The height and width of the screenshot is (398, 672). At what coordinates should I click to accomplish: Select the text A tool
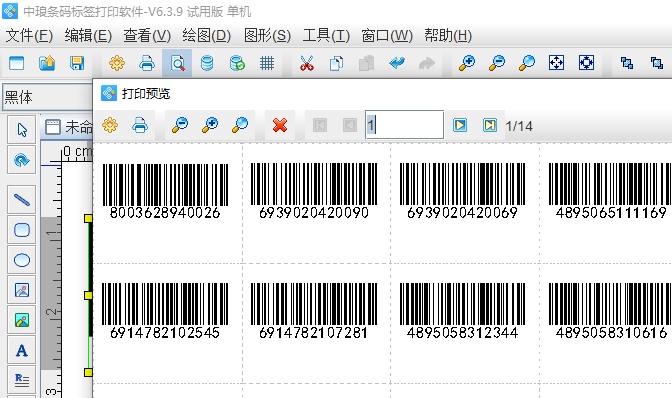coord(21,350)
